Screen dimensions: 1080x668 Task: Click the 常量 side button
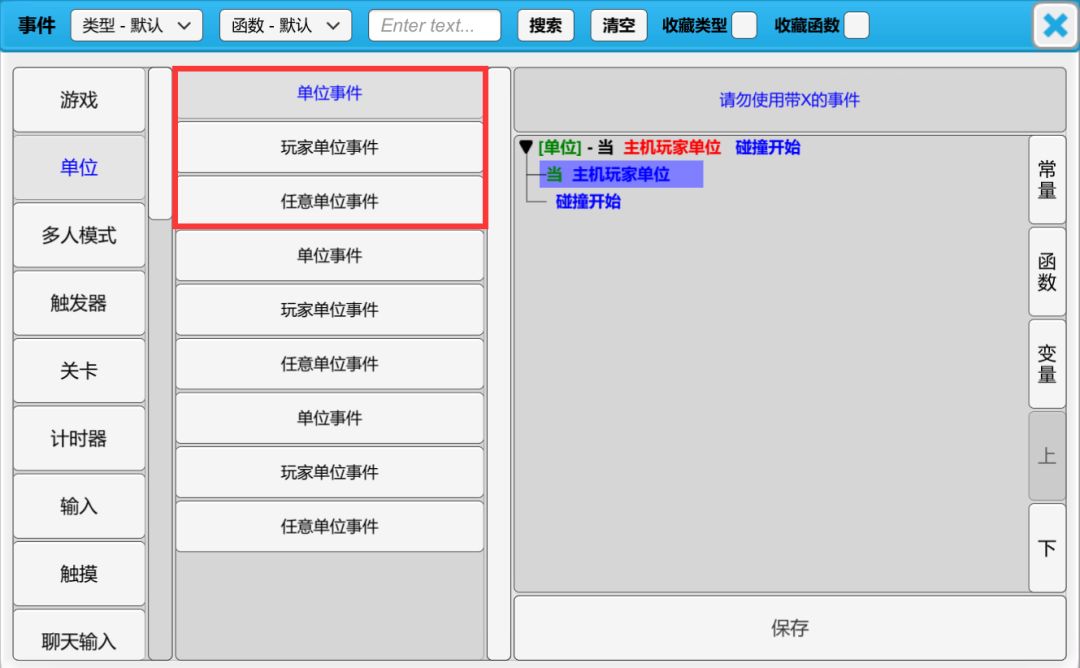1047,180
